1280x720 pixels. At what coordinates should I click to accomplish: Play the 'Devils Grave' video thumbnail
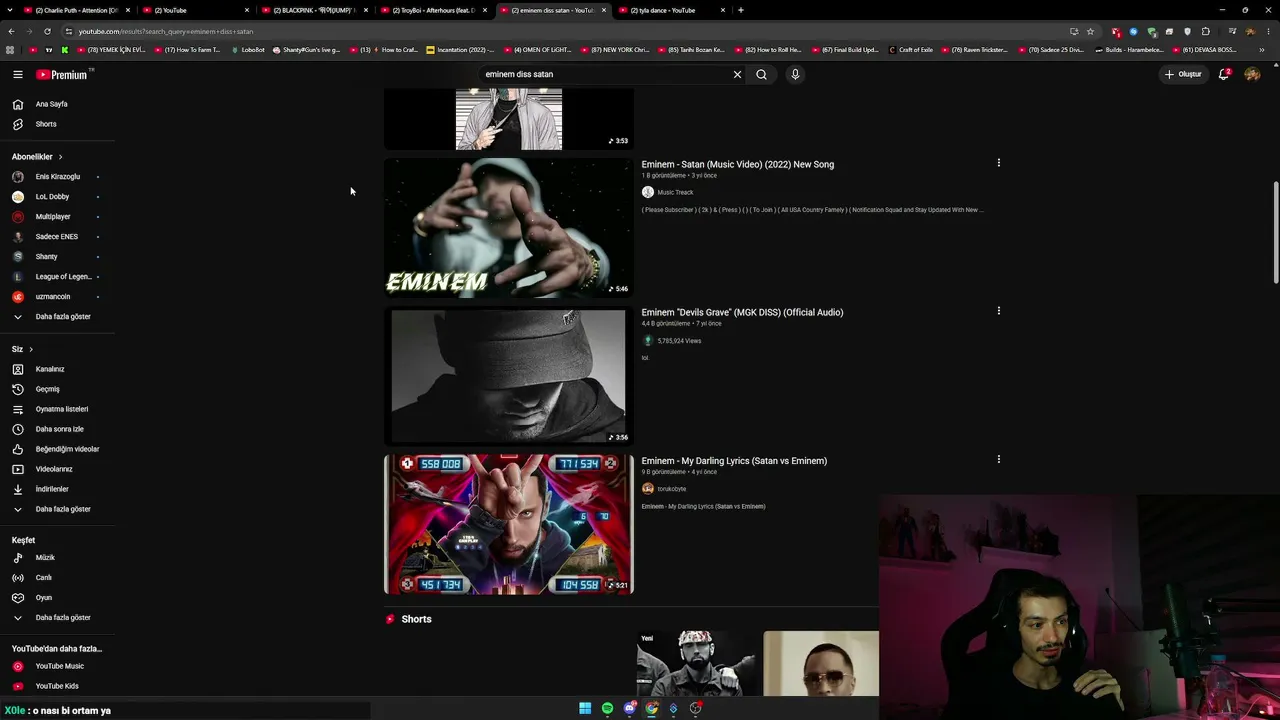pos(509,376)
